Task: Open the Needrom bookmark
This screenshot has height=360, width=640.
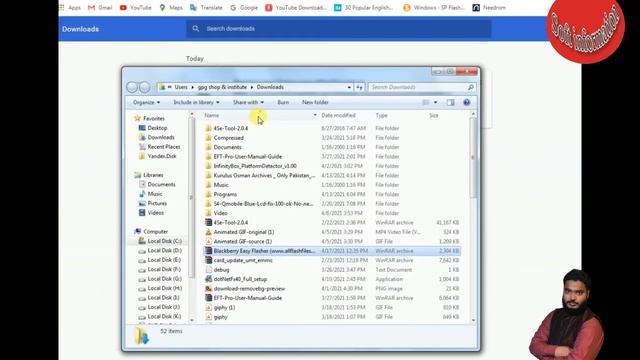Action: pyautogui.click(x=489, y=7)
